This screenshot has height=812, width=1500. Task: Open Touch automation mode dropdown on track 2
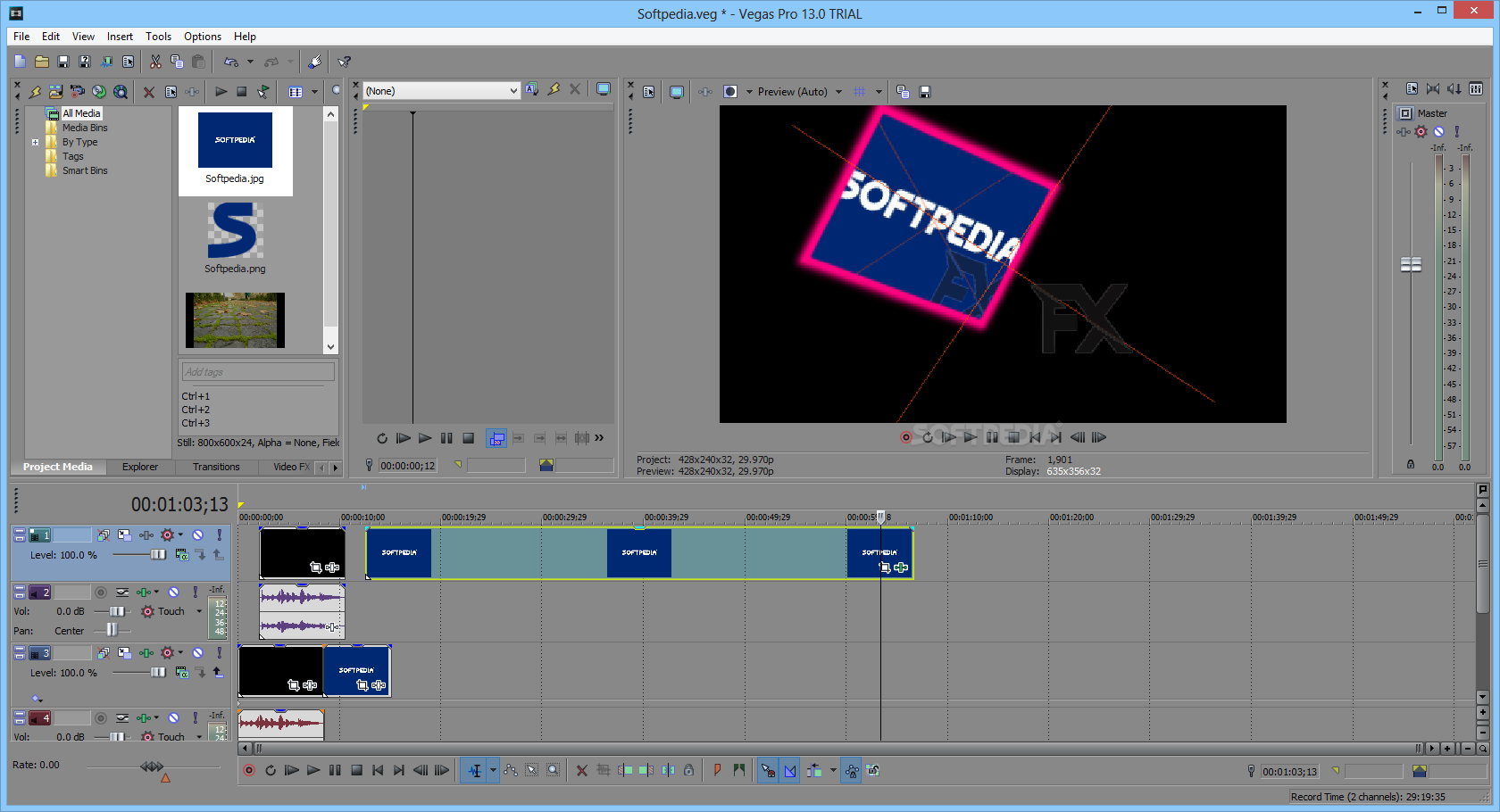click(x=198, y=612)
